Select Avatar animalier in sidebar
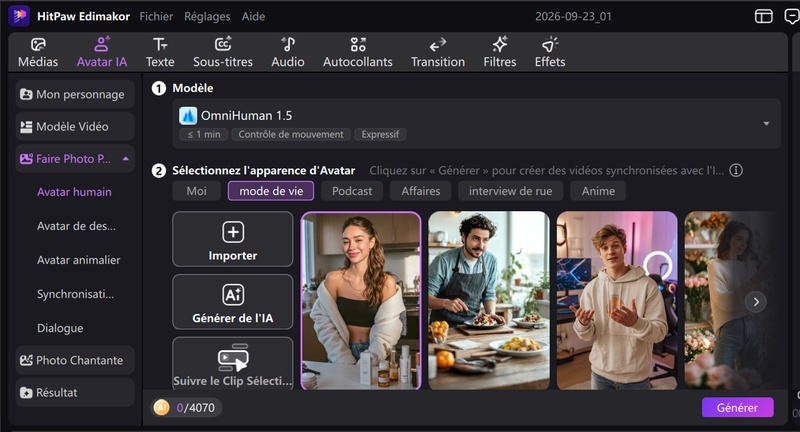800x432 pixels. [x=79, y=260]
